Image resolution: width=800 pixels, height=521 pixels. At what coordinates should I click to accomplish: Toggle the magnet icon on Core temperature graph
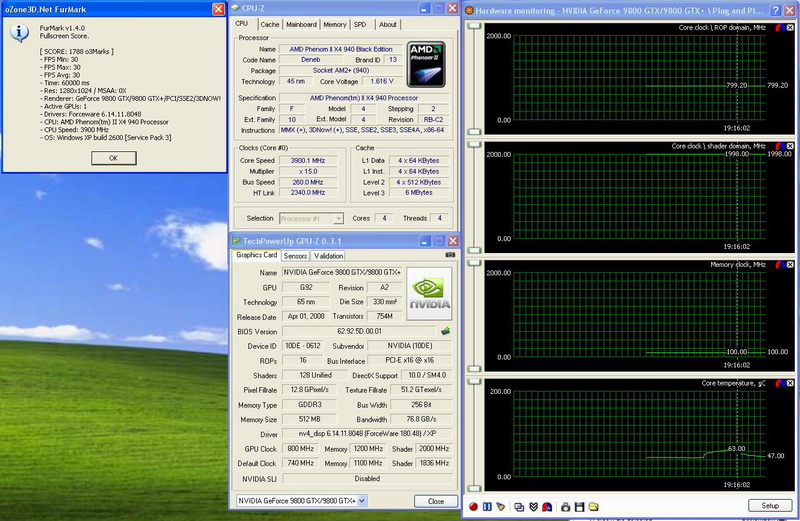coord(779,382)
